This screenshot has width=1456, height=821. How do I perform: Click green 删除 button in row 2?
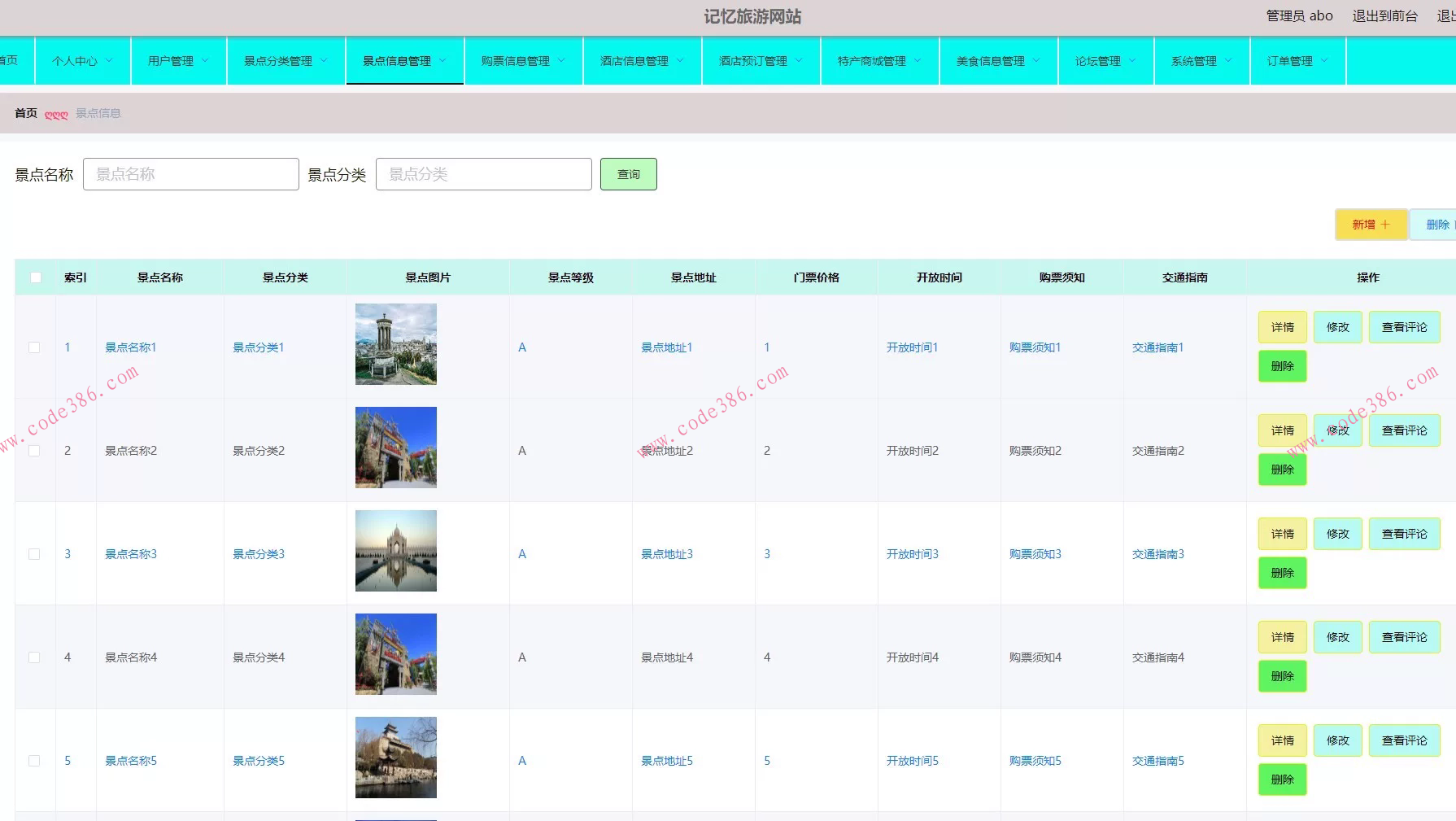coord(1282,469)
